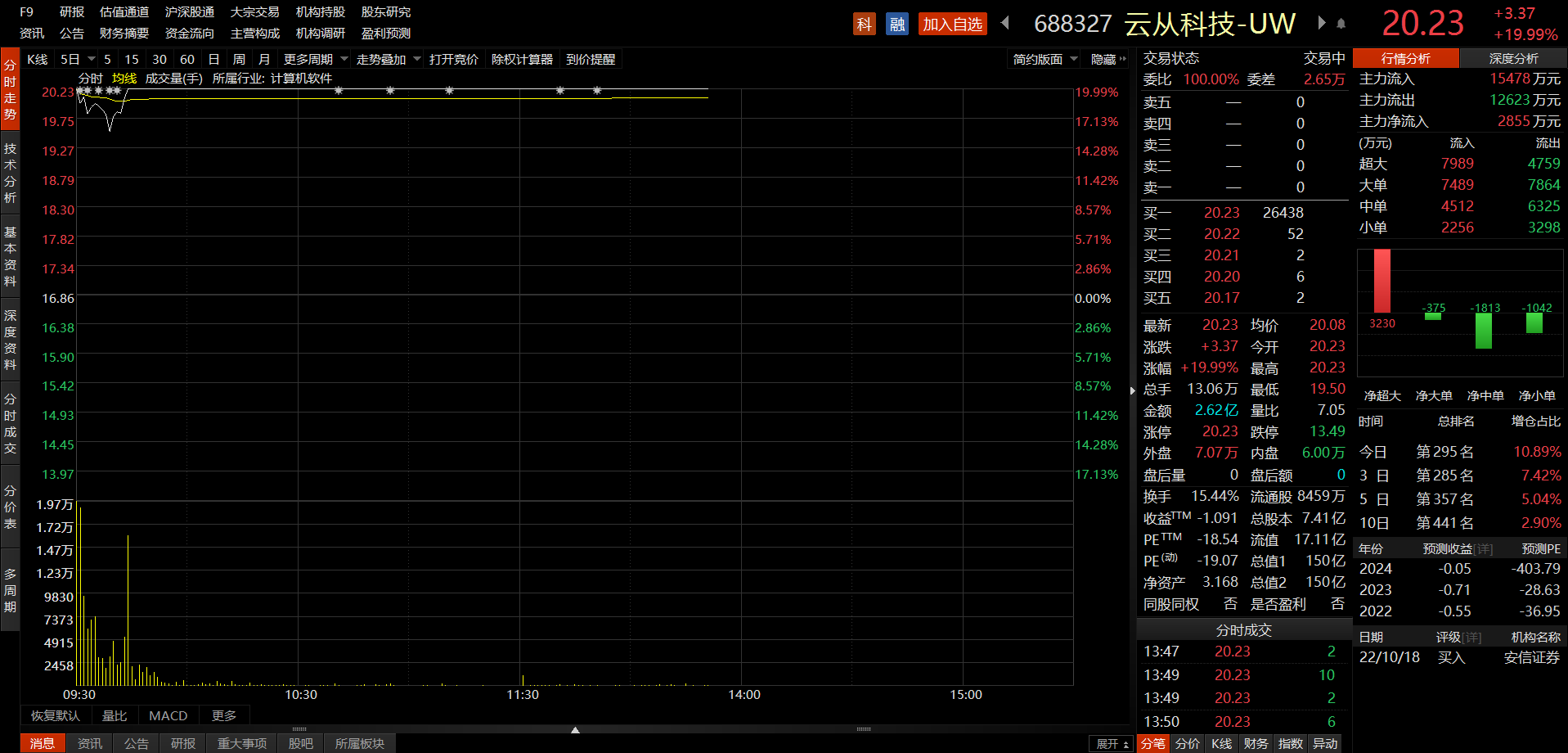The width and height of the screenshot is (1568, 753).
Task: Open 沪深股通 in top menu
Action: [x=190, y=11]
